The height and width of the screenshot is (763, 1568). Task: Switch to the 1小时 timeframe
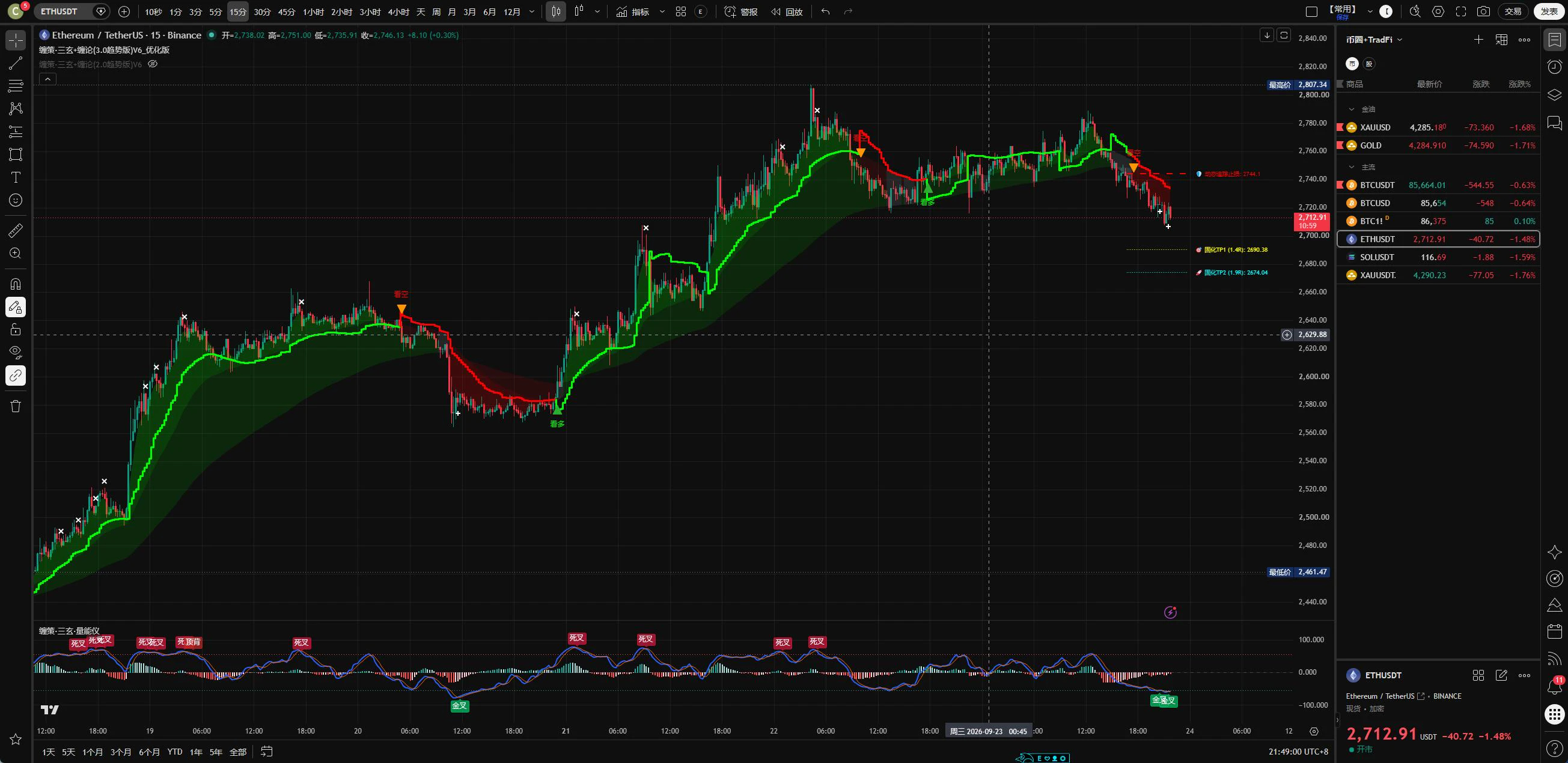coord(314,11)
